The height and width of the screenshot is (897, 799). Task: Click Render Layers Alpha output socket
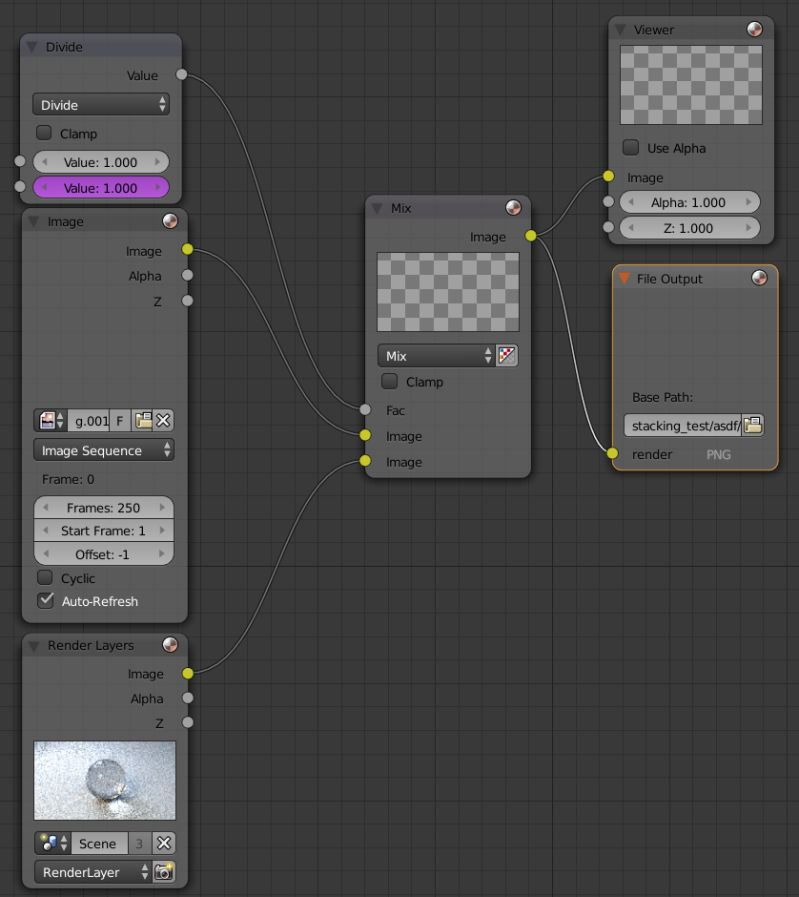tap(188, 698)
